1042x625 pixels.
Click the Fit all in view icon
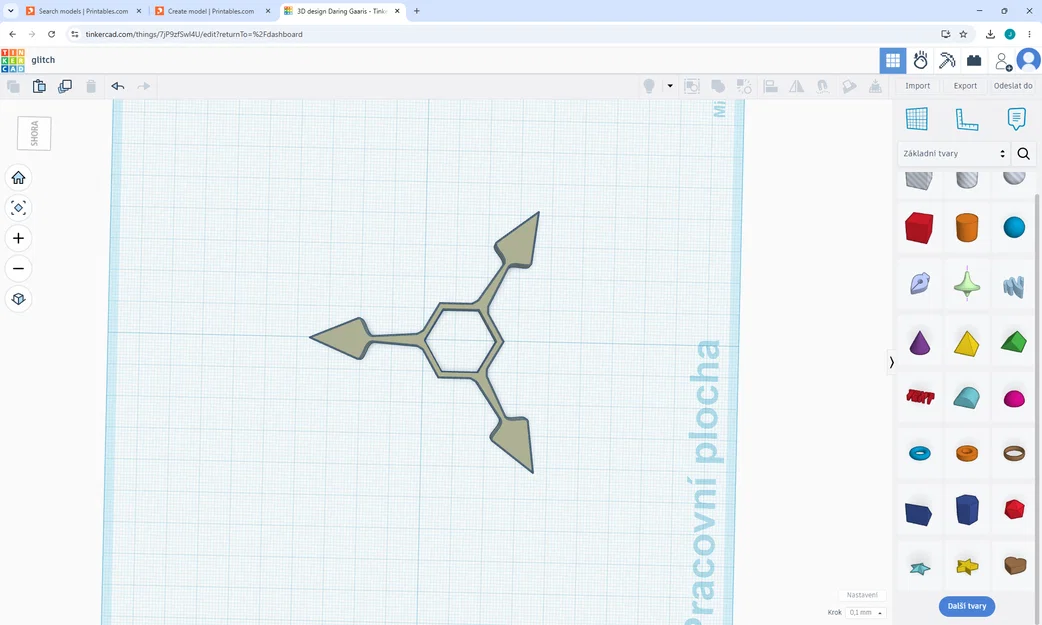19,208
